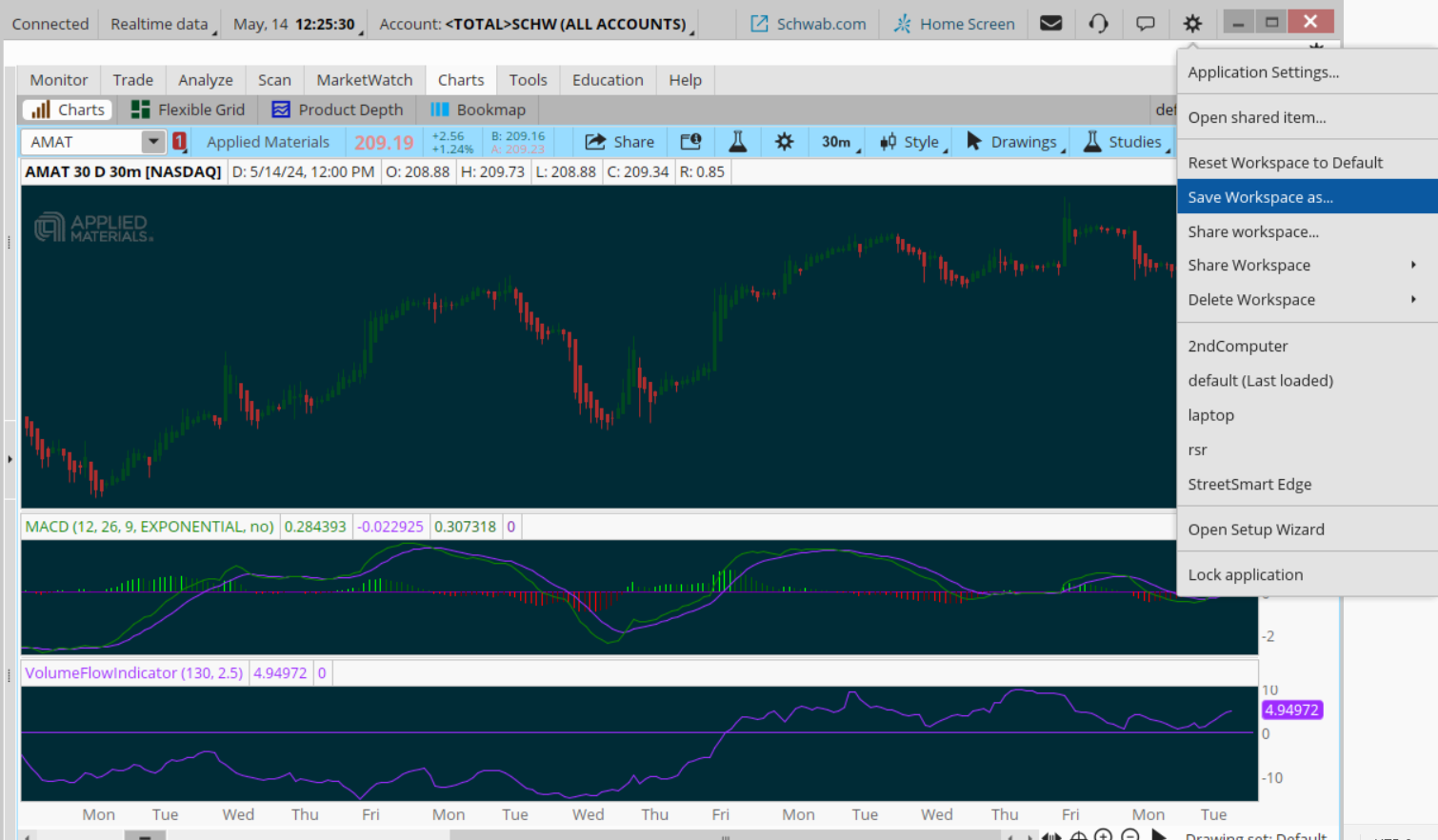
Task: Select Reset Workspace to Default
Action: coord(1308,163)
